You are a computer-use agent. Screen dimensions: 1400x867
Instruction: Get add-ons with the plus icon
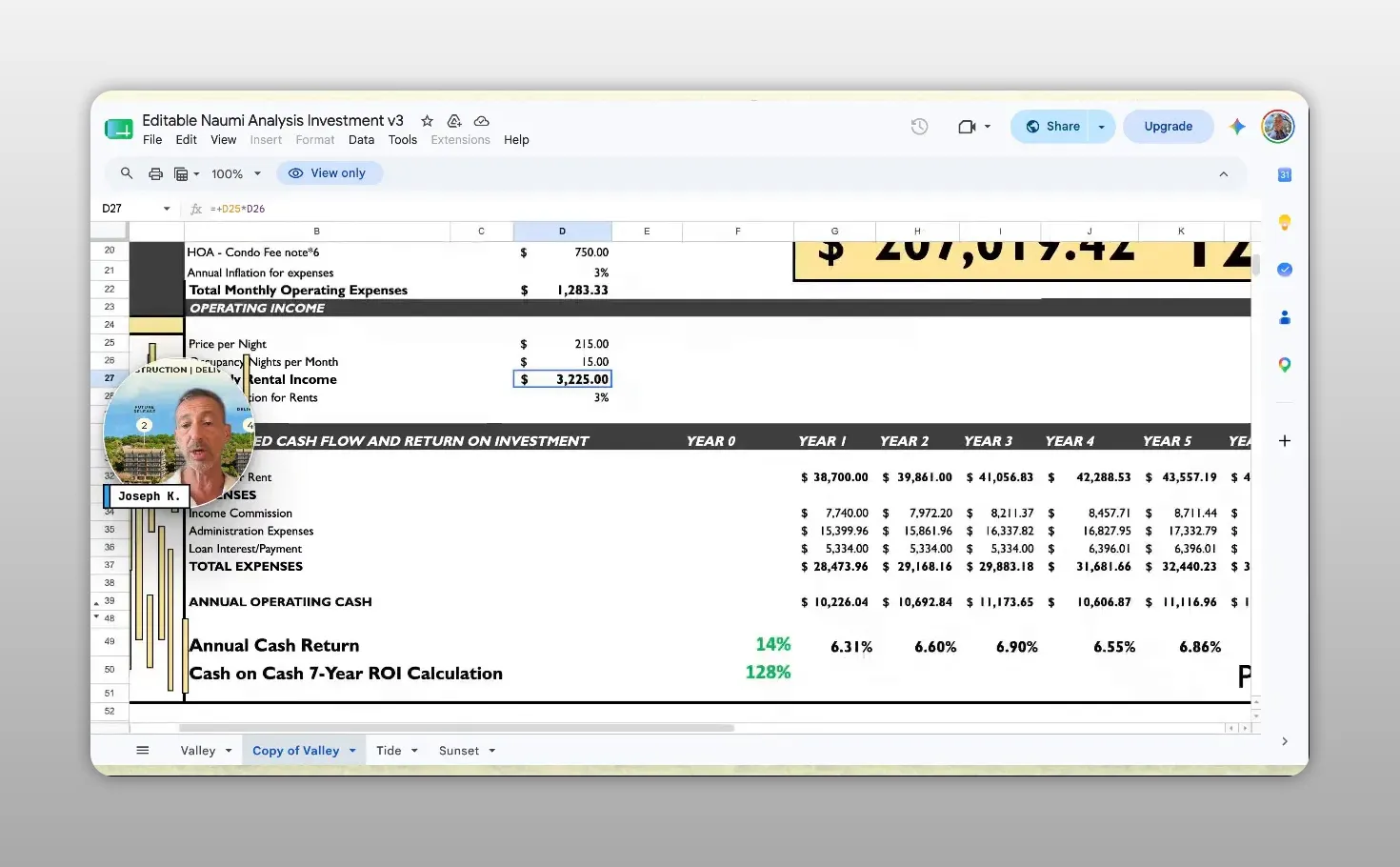coord(1284,441)
